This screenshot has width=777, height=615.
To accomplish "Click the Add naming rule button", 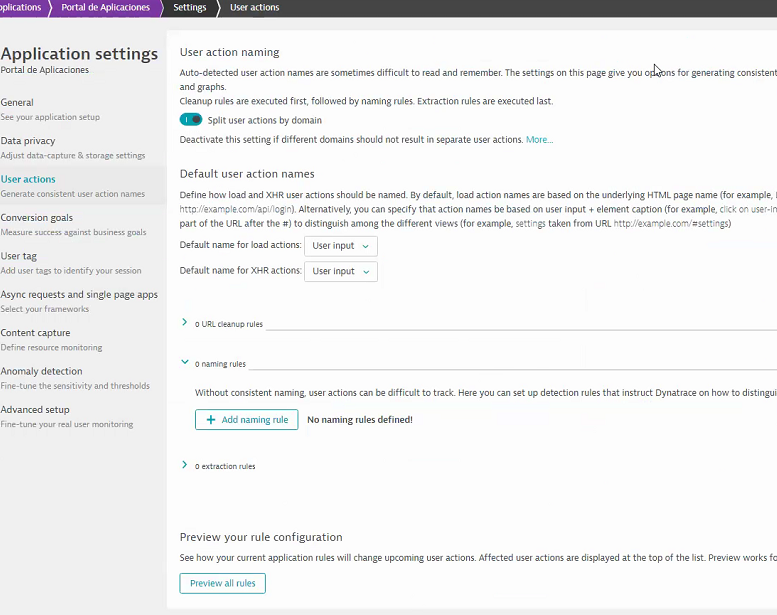I will (x=246, y=420).
